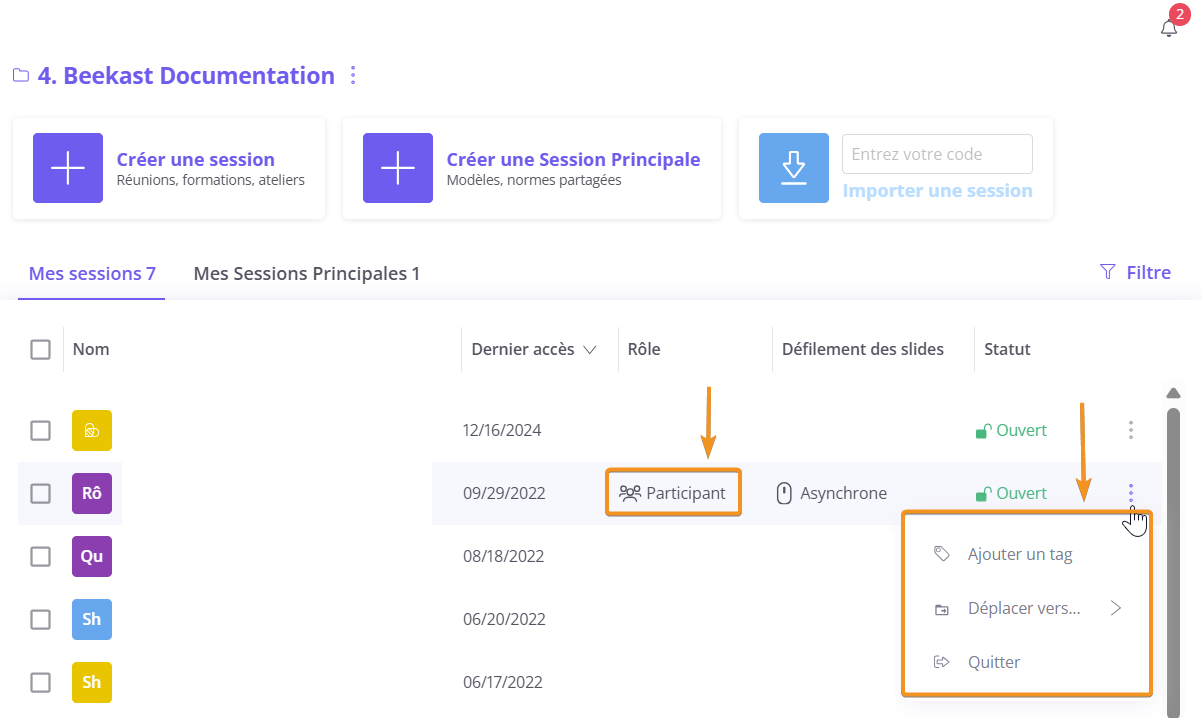Click the mouse icon beside Asynchrone
This screenshot has height=718, width=1202.
tap(785, 493)
